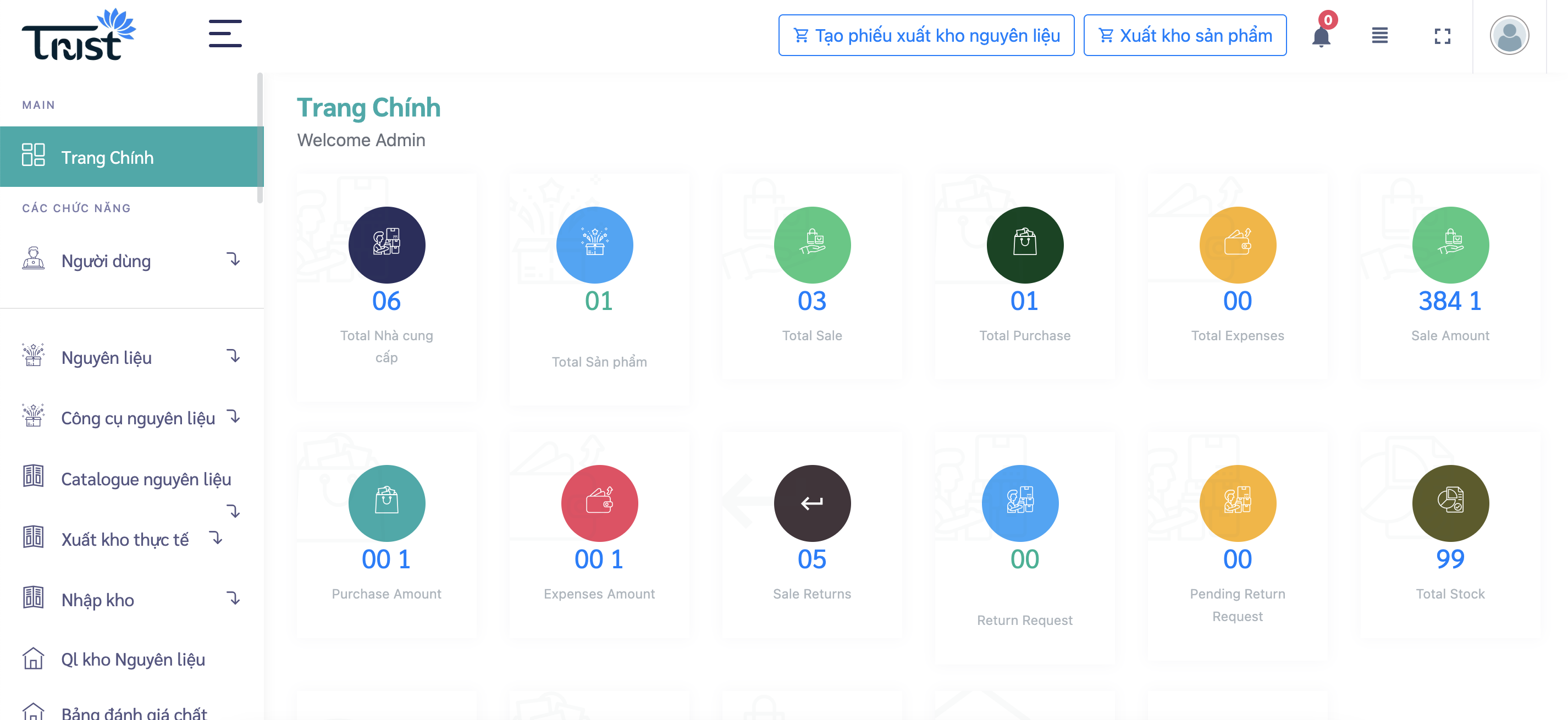The width and height of the screenshot is (1568, 720).
Task: Click the notification bell icon
Action: [x=1320, y=36]
